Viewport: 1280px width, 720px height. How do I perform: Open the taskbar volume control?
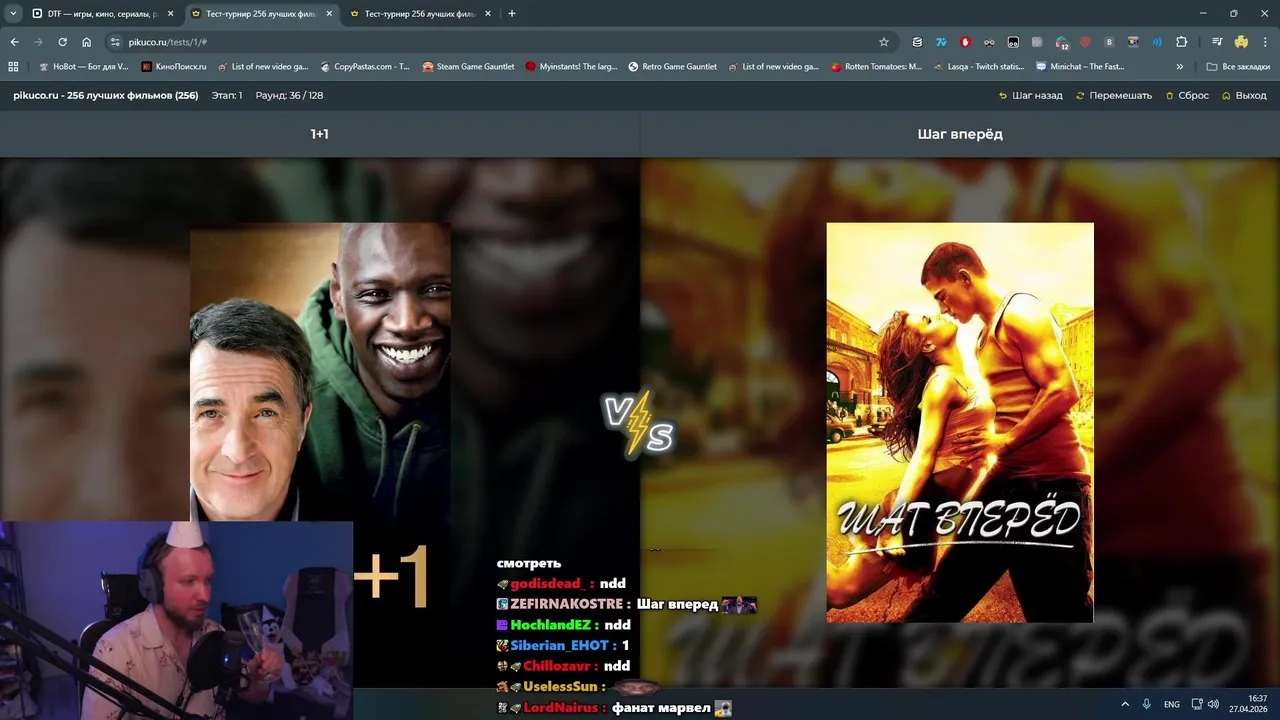[1213, 704]
